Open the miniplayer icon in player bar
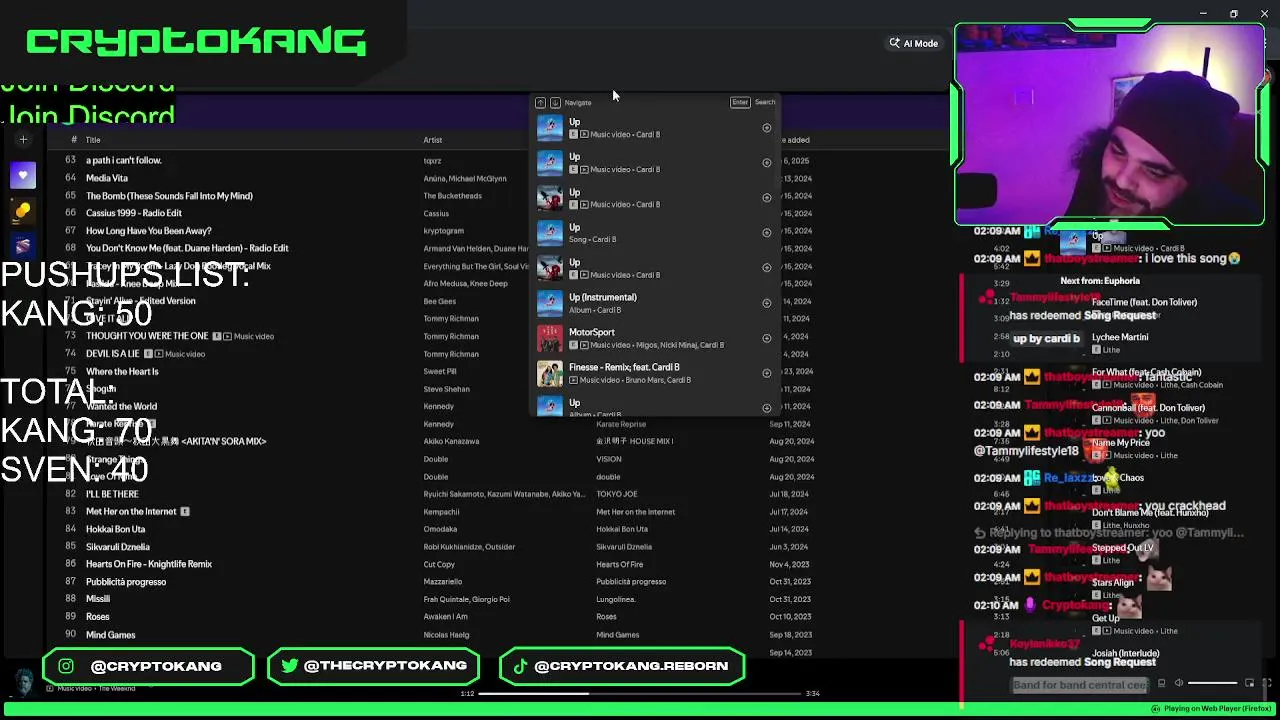Viewport: 1280px width, 720px height. (x=1249, y=683)
